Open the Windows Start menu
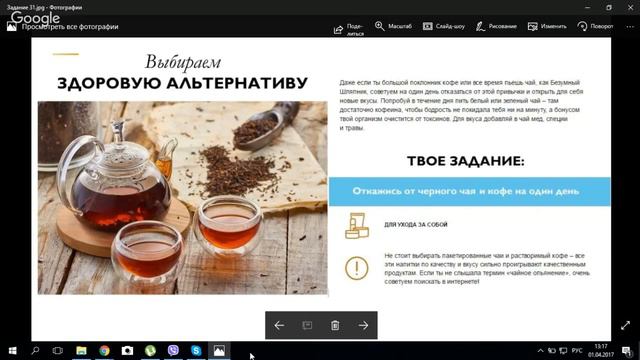This screenshot has height=360, width=640. tap(12, 351)
